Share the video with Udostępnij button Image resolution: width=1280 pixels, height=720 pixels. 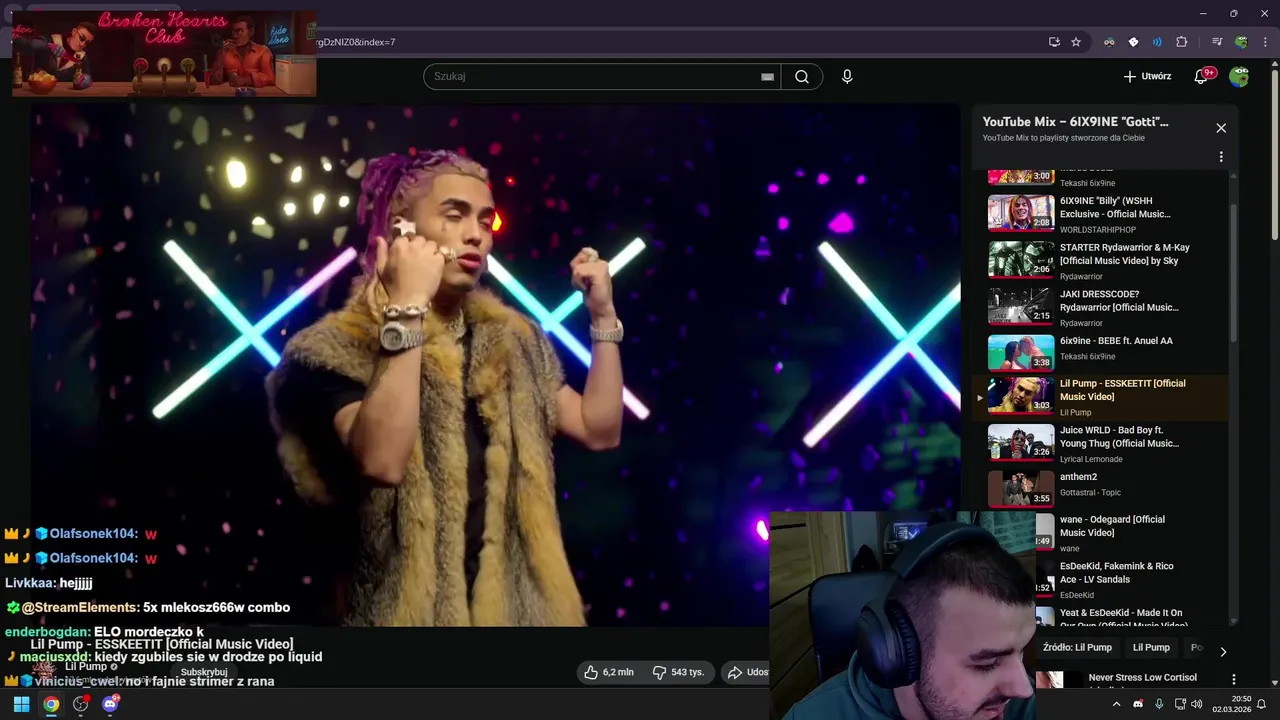click(745, 672)
